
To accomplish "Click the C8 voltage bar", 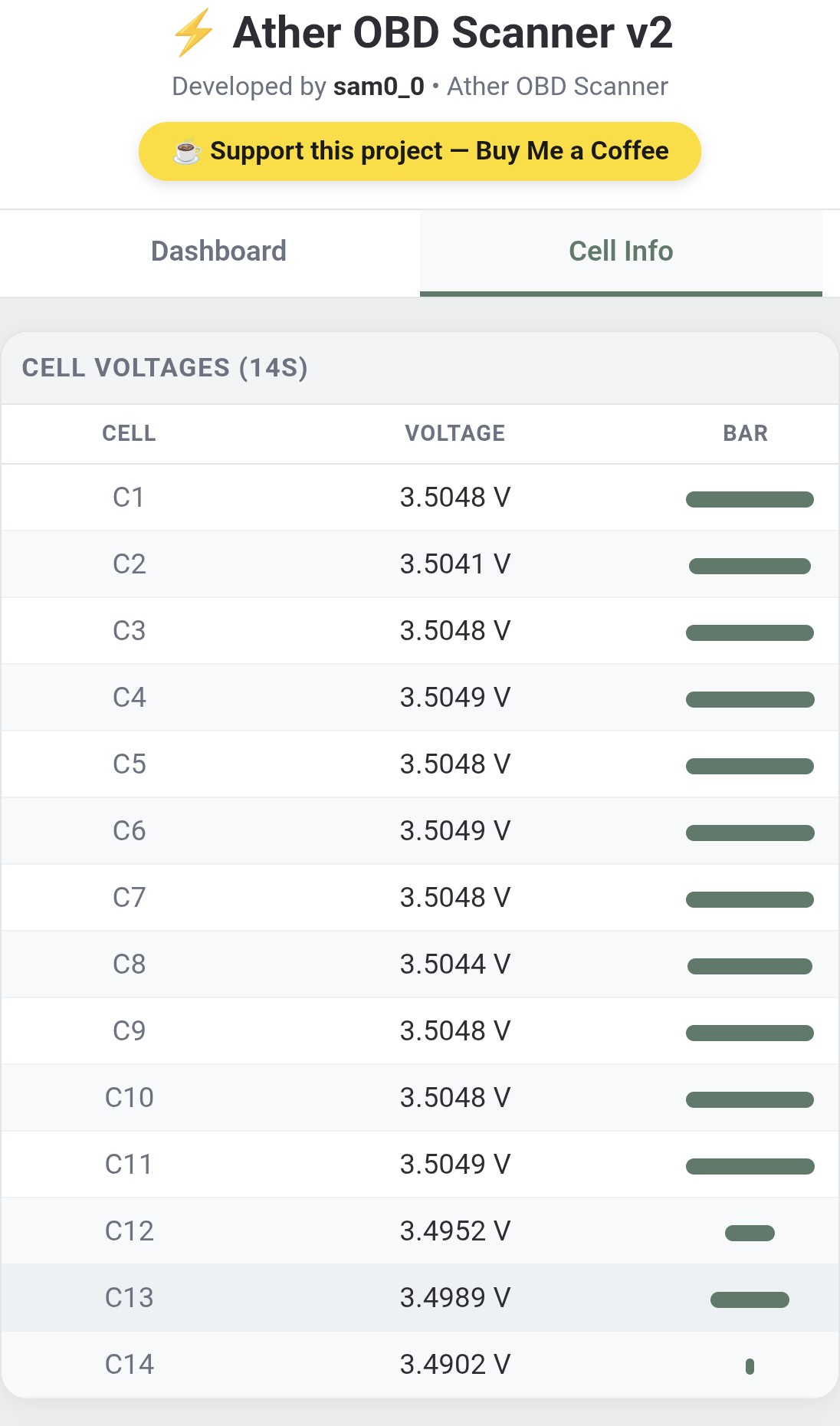I will coord(750,967).
